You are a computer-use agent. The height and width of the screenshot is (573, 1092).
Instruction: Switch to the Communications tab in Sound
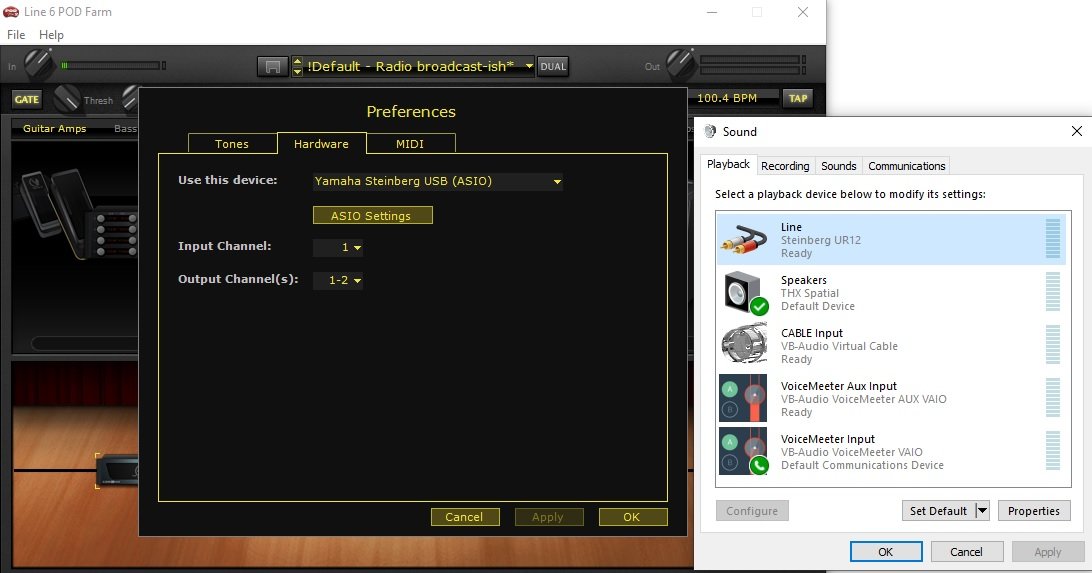pyautogui.click(x=907, y=166)
